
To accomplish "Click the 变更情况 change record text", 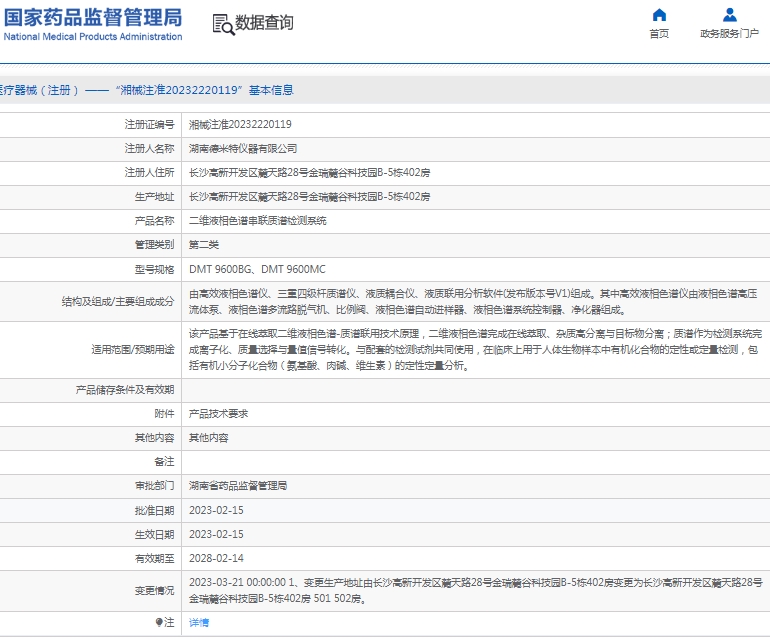I will [x=475, y=591].
